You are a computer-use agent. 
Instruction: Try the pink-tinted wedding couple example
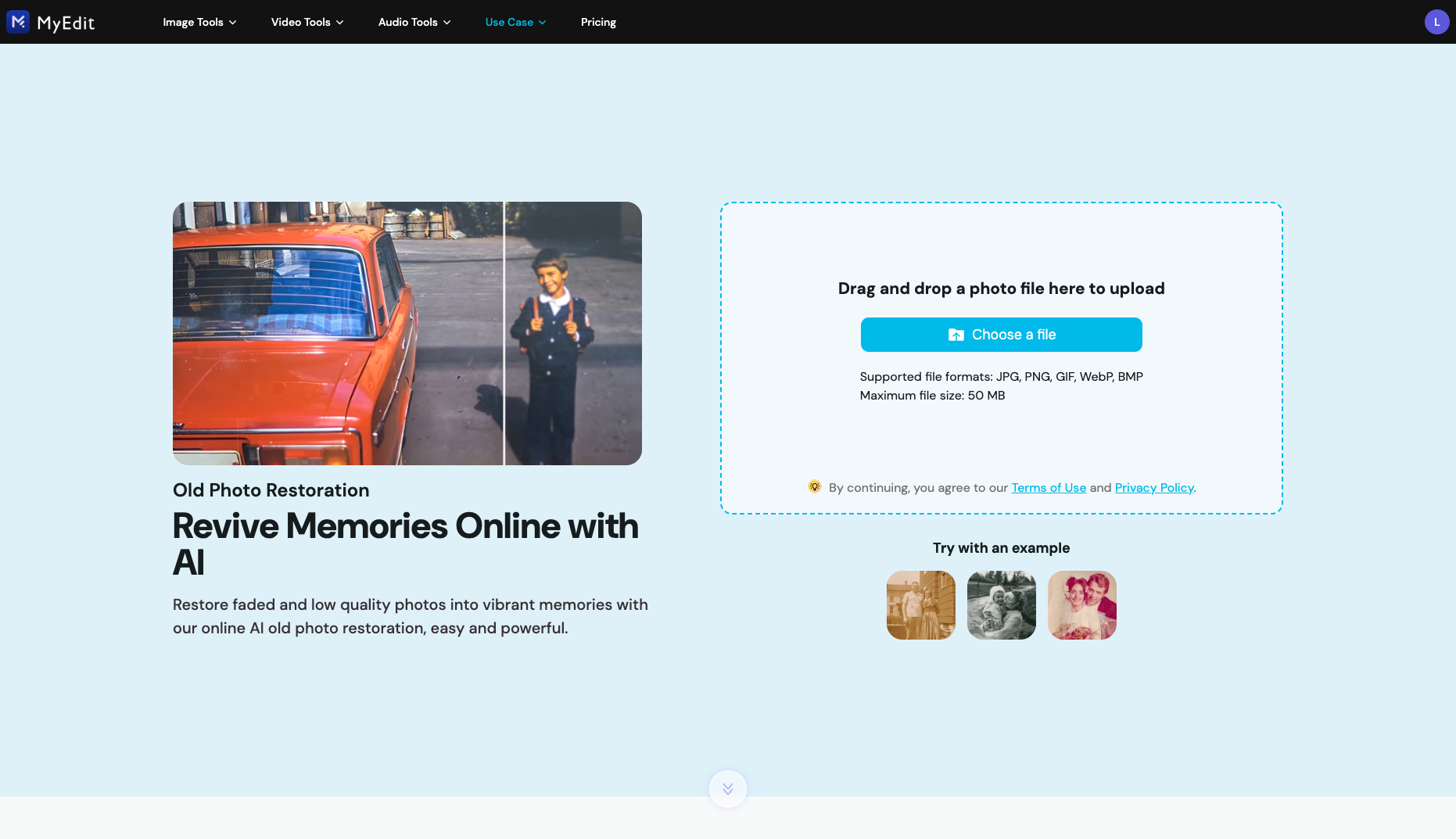click(x=1082, y=605)
